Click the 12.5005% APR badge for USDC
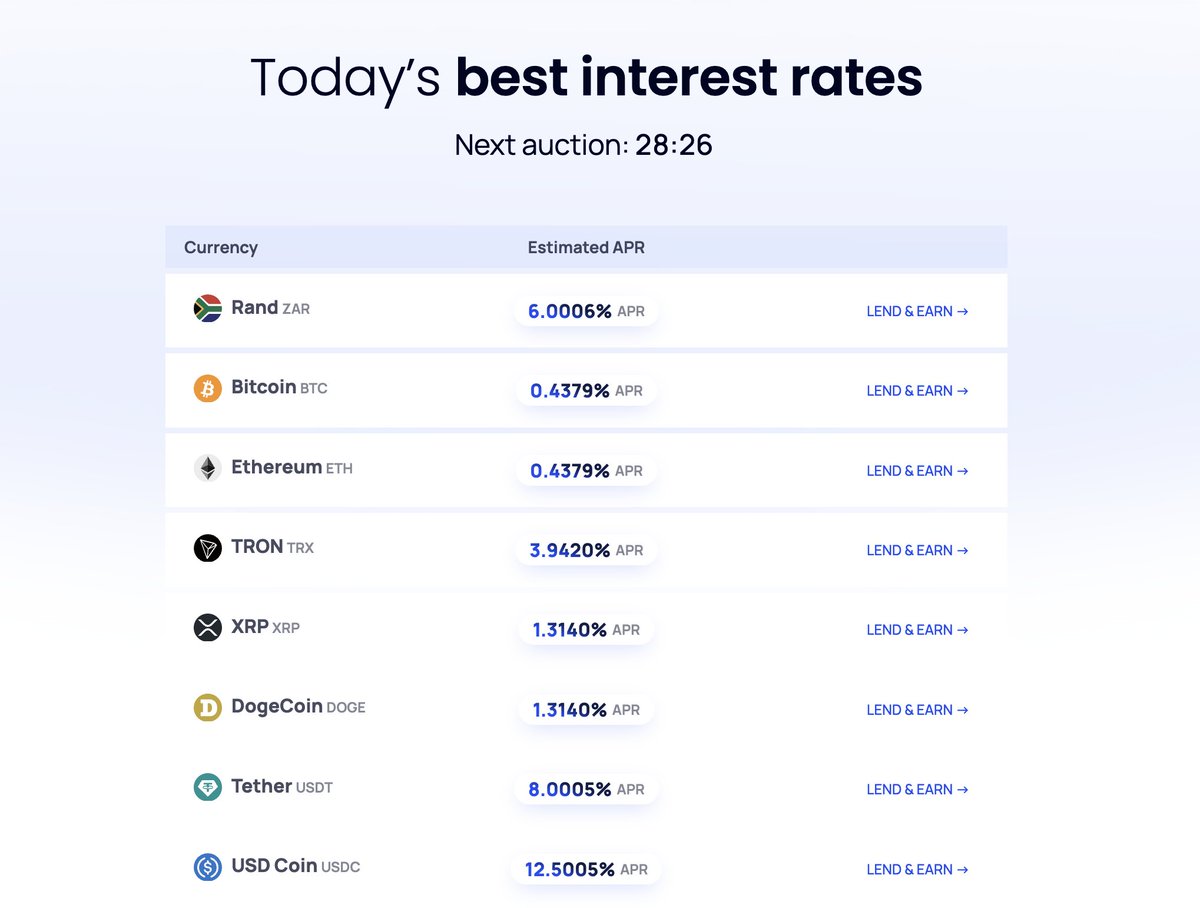This screenshot has width=1200, height=908. [586, 869]
